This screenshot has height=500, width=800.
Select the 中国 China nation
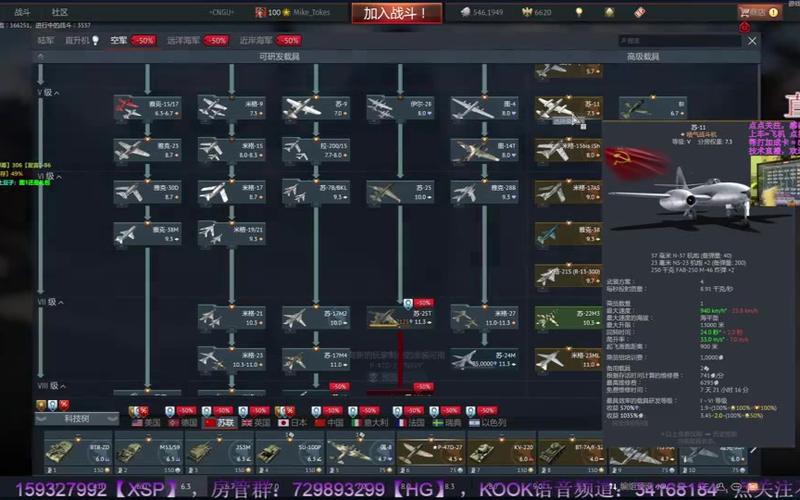[329, 423]
